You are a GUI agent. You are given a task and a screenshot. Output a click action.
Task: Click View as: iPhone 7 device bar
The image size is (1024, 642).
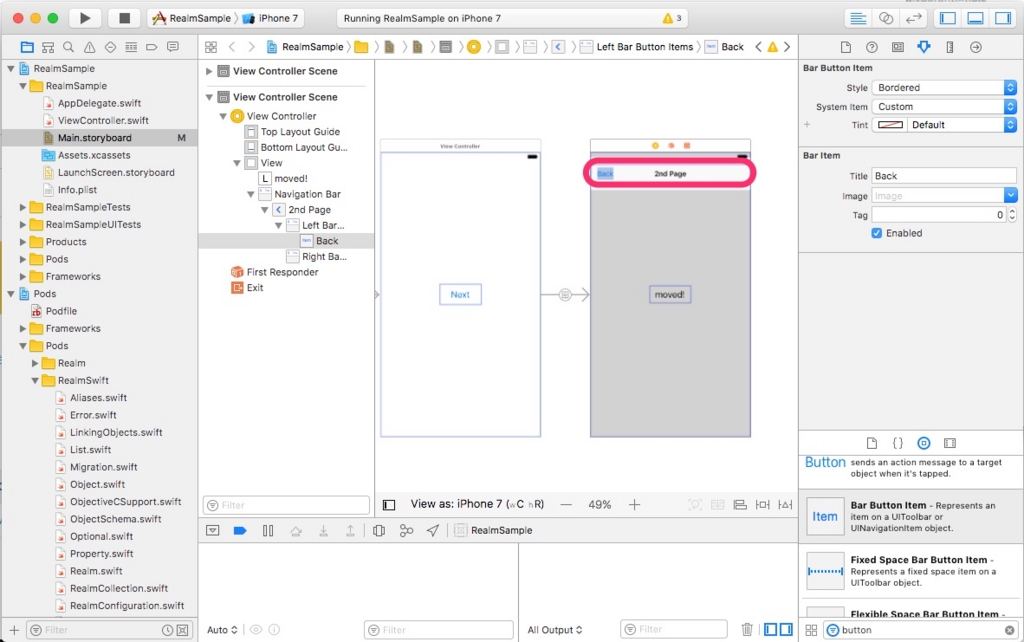click(x=477, y=504)
